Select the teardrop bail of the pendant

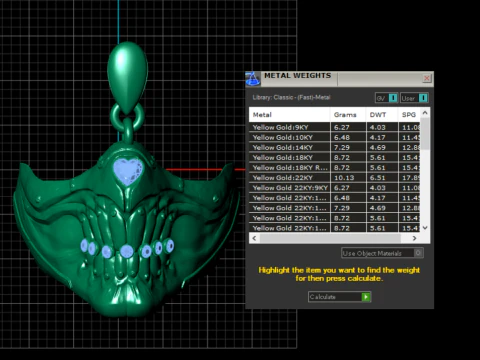pyautogui.click(x=127, y=77)
